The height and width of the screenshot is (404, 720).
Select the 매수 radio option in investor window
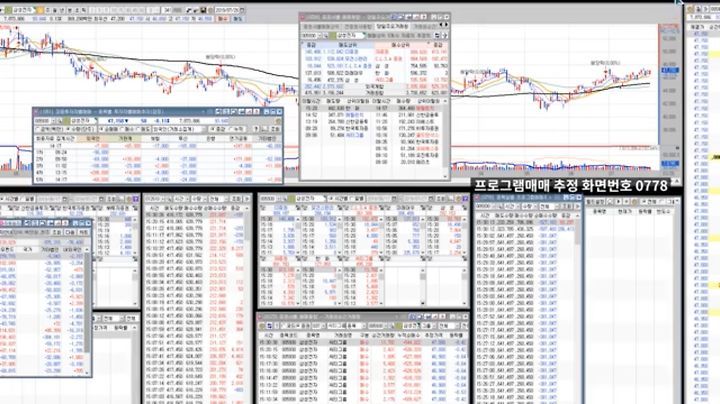click(127, 129)
